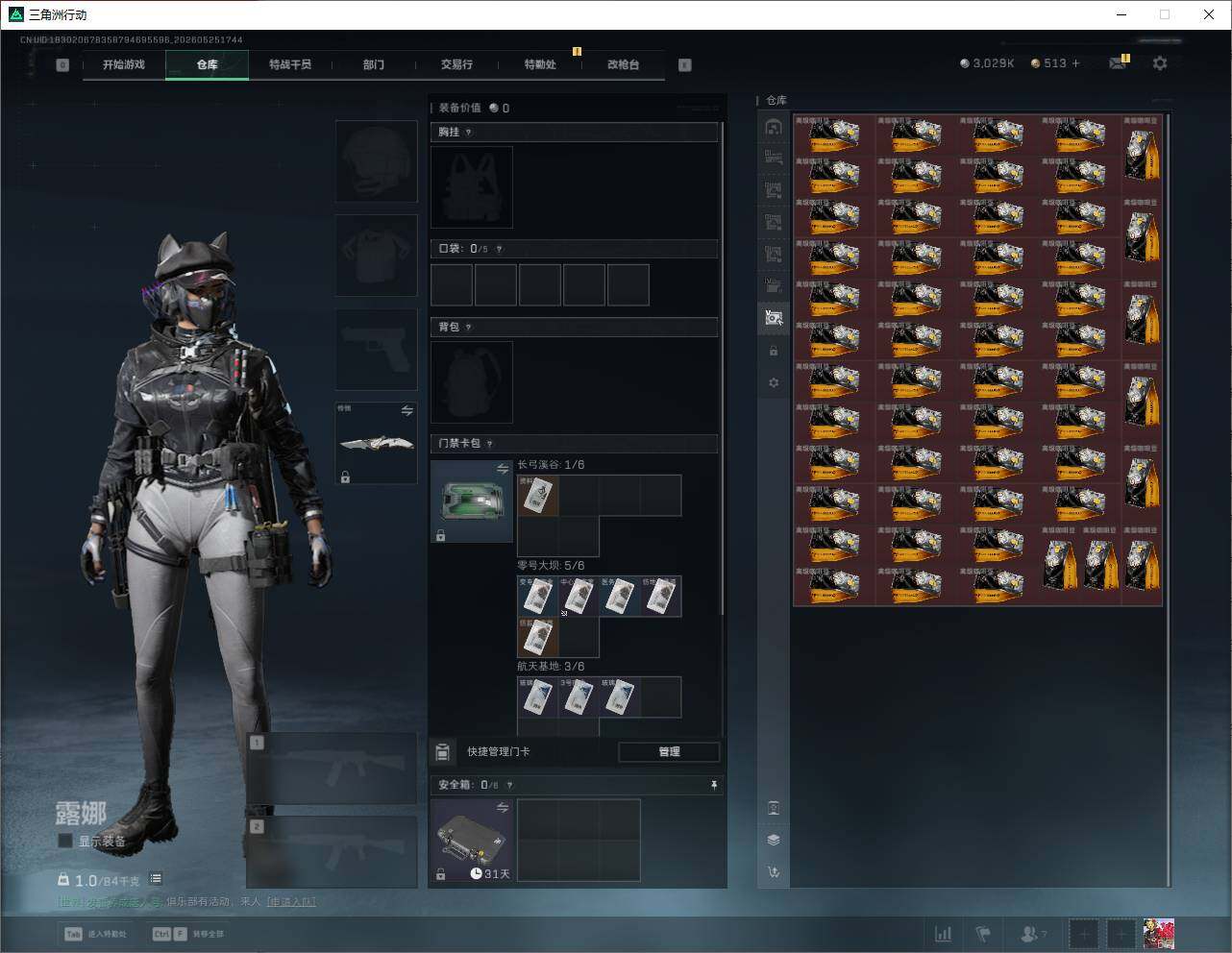The width and height of the screenshot is (1232, 953).
Task: Open the stats bar chart icon
Action: (943, 933)
